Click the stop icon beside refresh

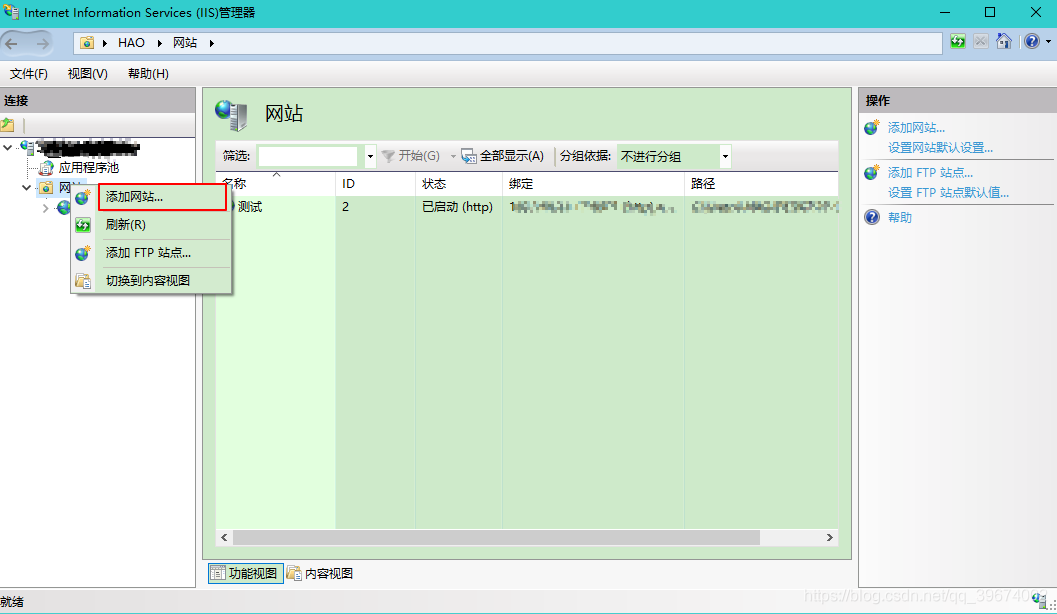pos(981,42)
